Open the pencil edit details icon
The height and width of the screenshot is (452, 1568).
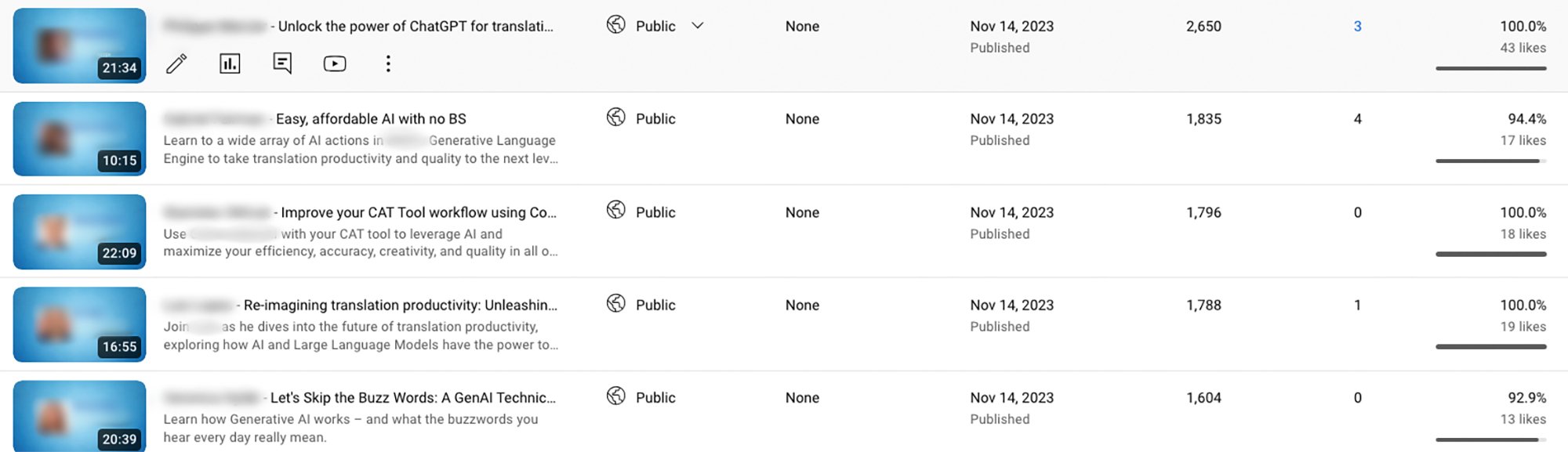pyautogui.click(x=176, y=63)
